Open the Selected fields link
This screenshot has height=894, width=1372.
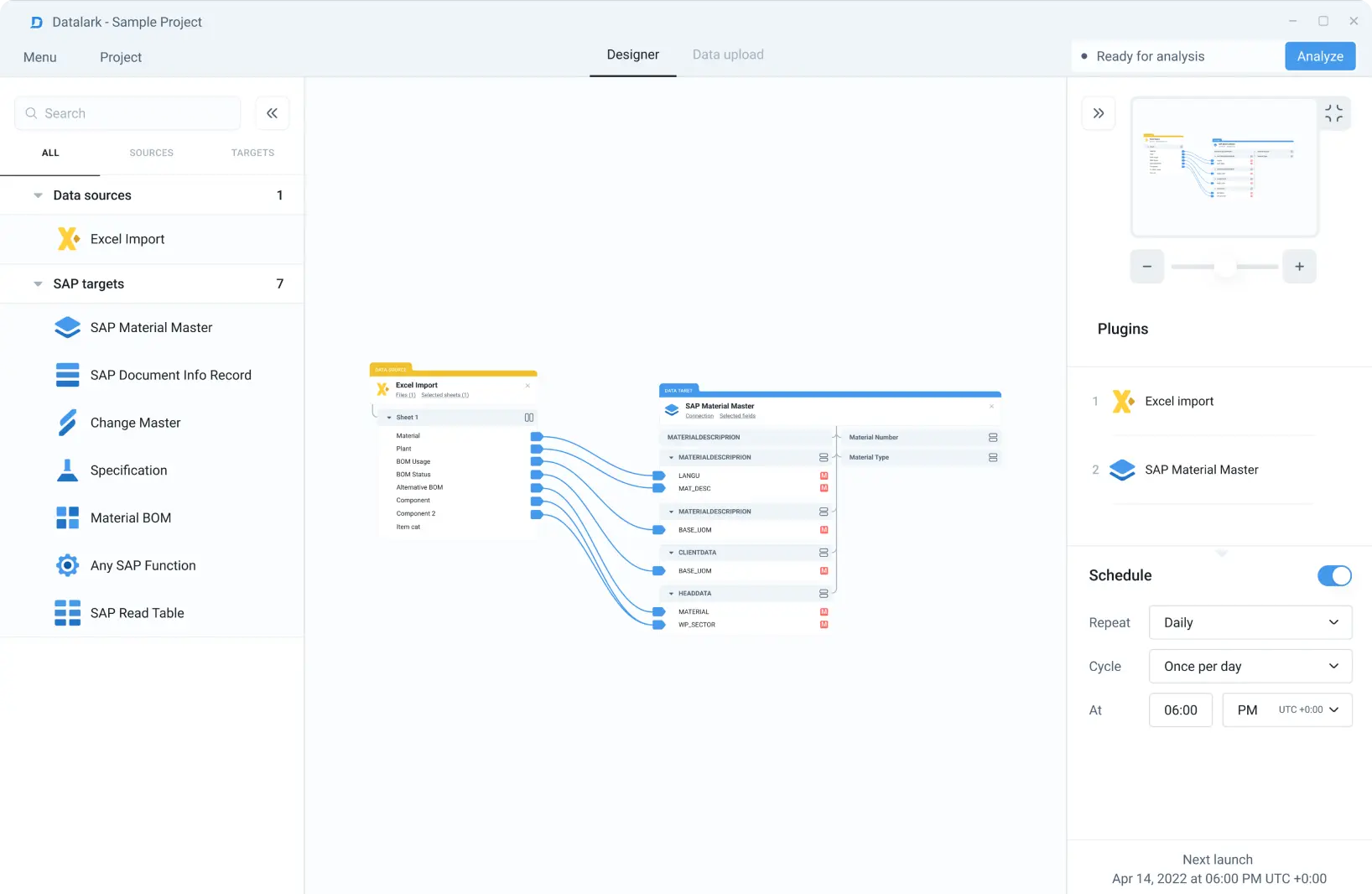737,416
